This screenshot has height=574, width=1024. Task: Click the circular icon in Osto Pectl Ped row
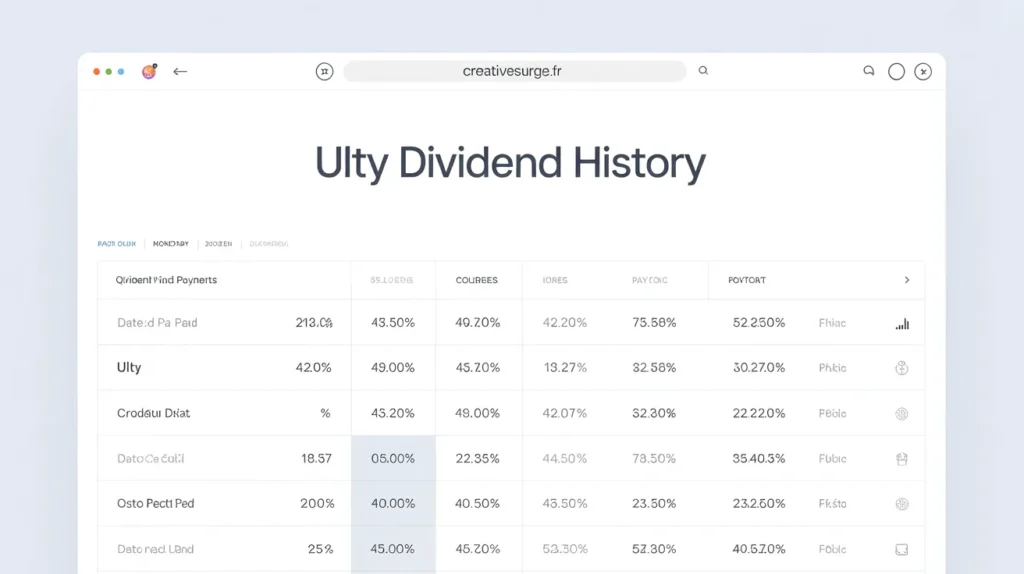coord(901,504)
